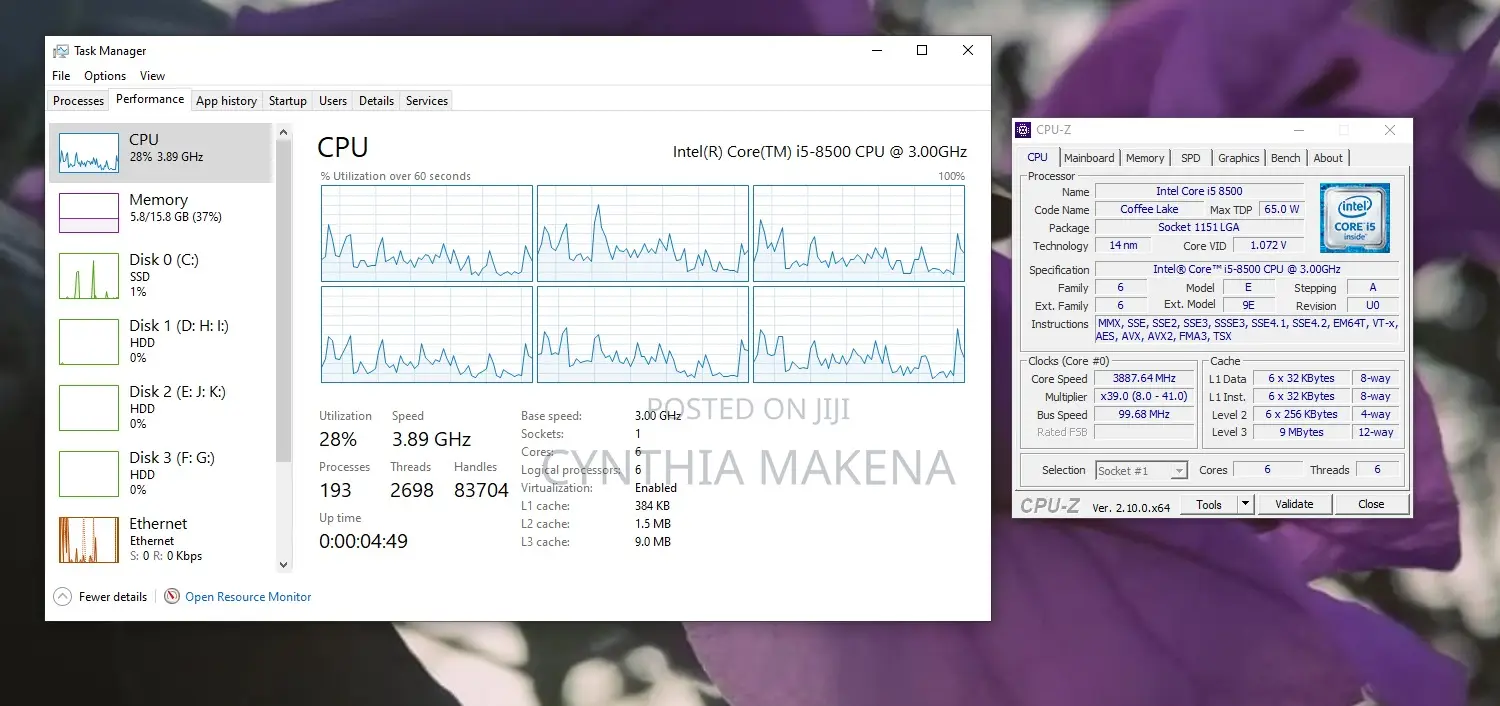Image resolution: width=1500 pixels, height=706 pixels.
Task: Click the Intel Core i5 logo badge
Action: tap(1354, 218)
